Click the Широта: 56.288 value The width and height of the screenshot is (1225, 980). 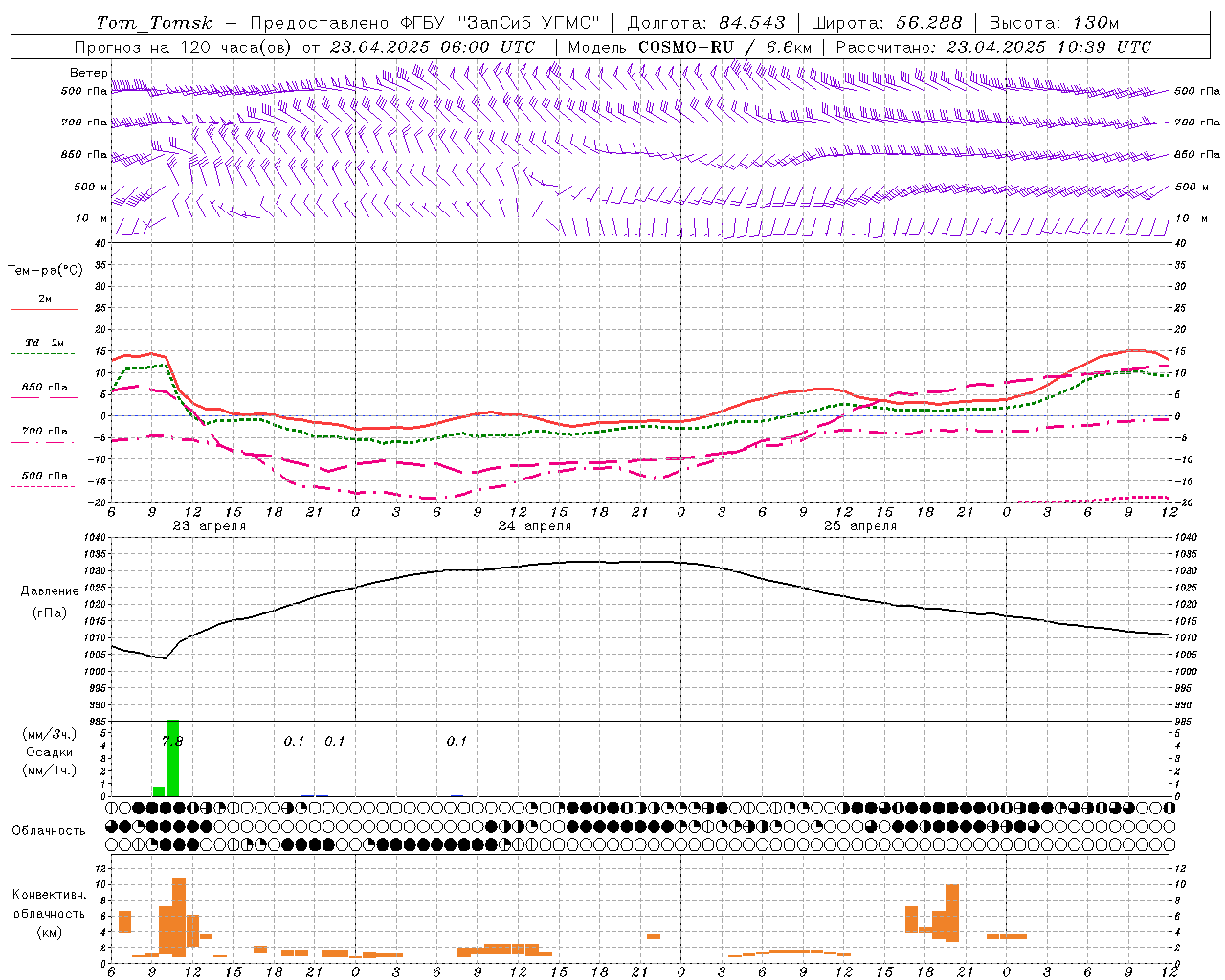pos(886,23)
